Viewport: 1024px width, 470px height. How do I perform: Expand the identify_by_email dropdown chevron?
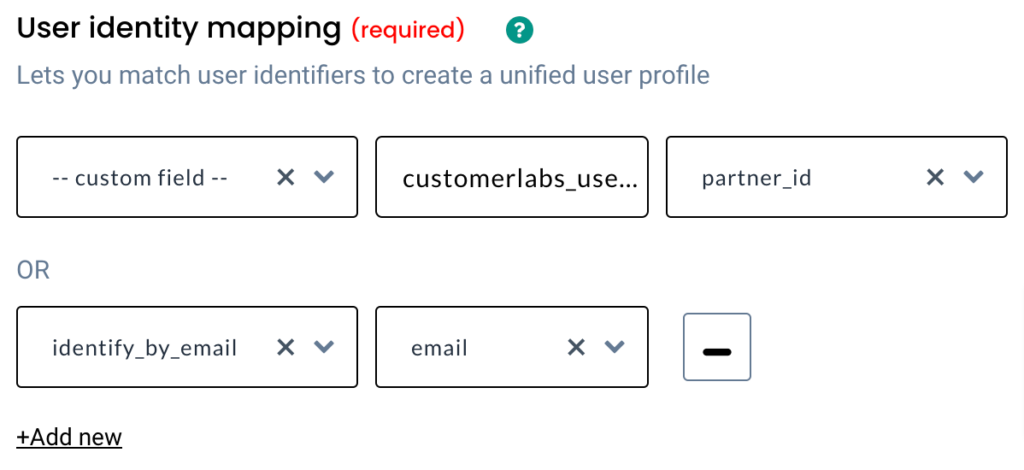click(x=324, y=347)
